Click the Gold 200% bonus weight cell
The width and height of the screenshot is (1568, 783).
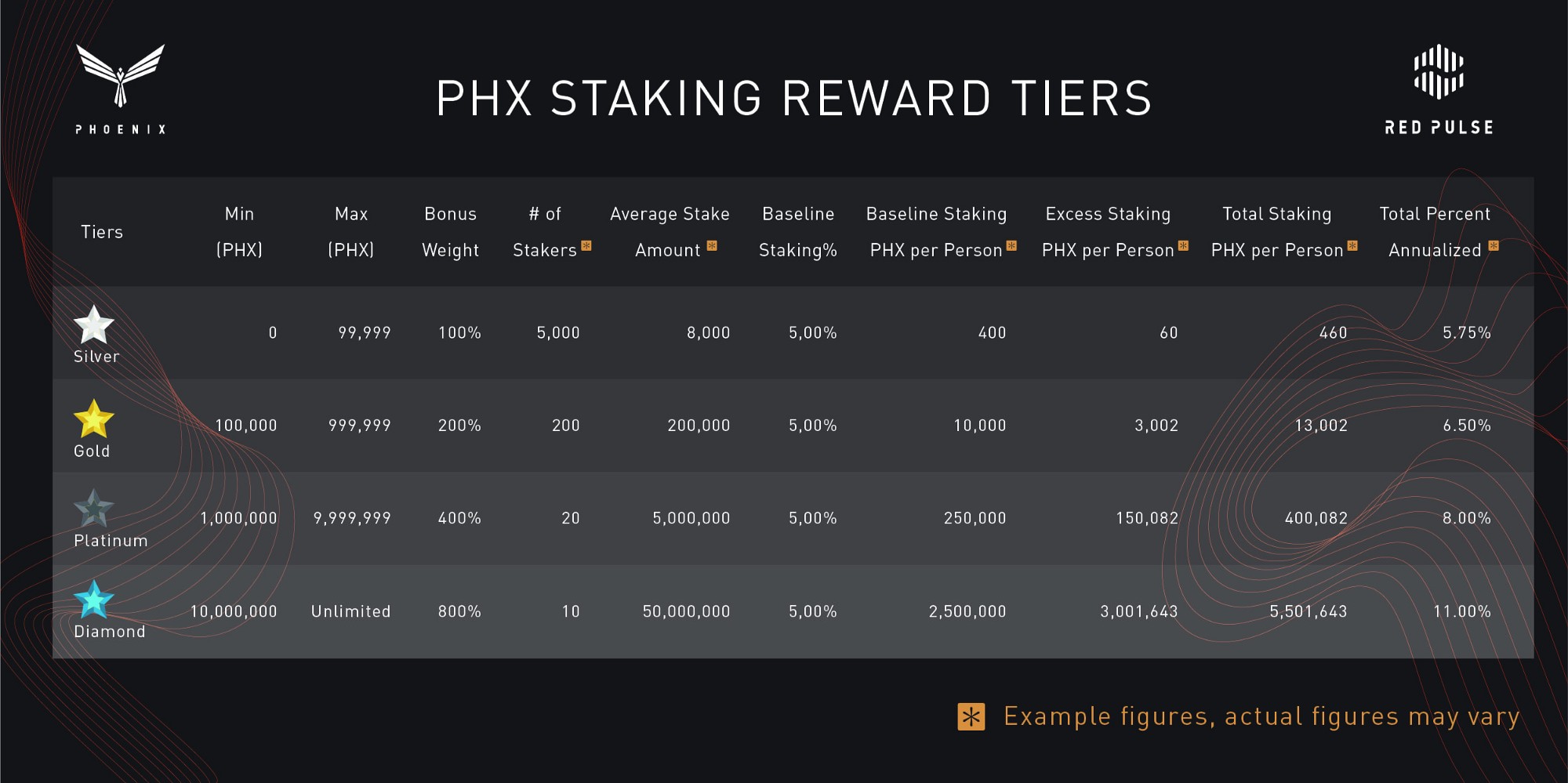point(459,426)
